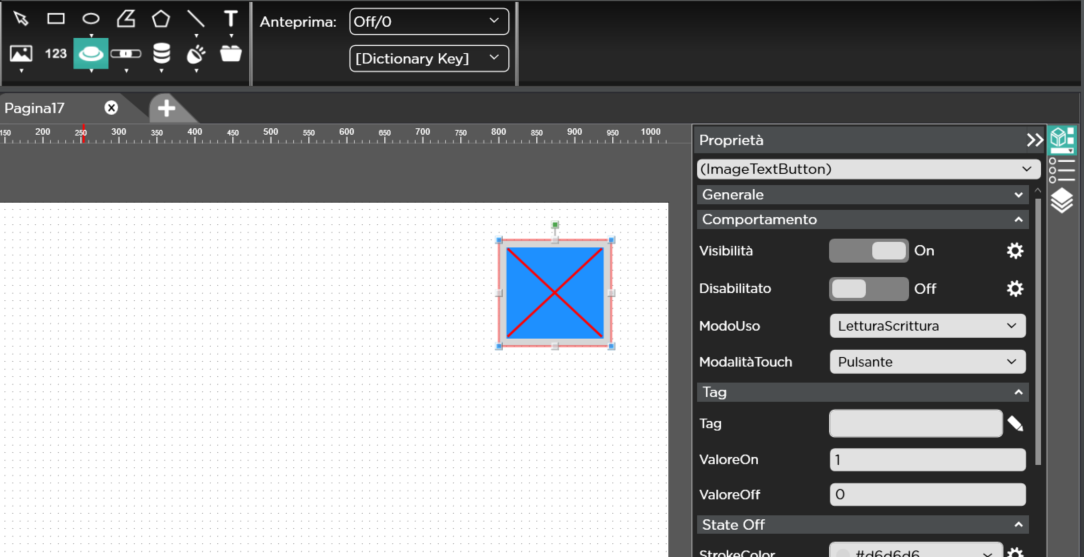Open the Anteprima Off/0 dropdown
This screenshot has height=557, width=1084.
(428, 21)
